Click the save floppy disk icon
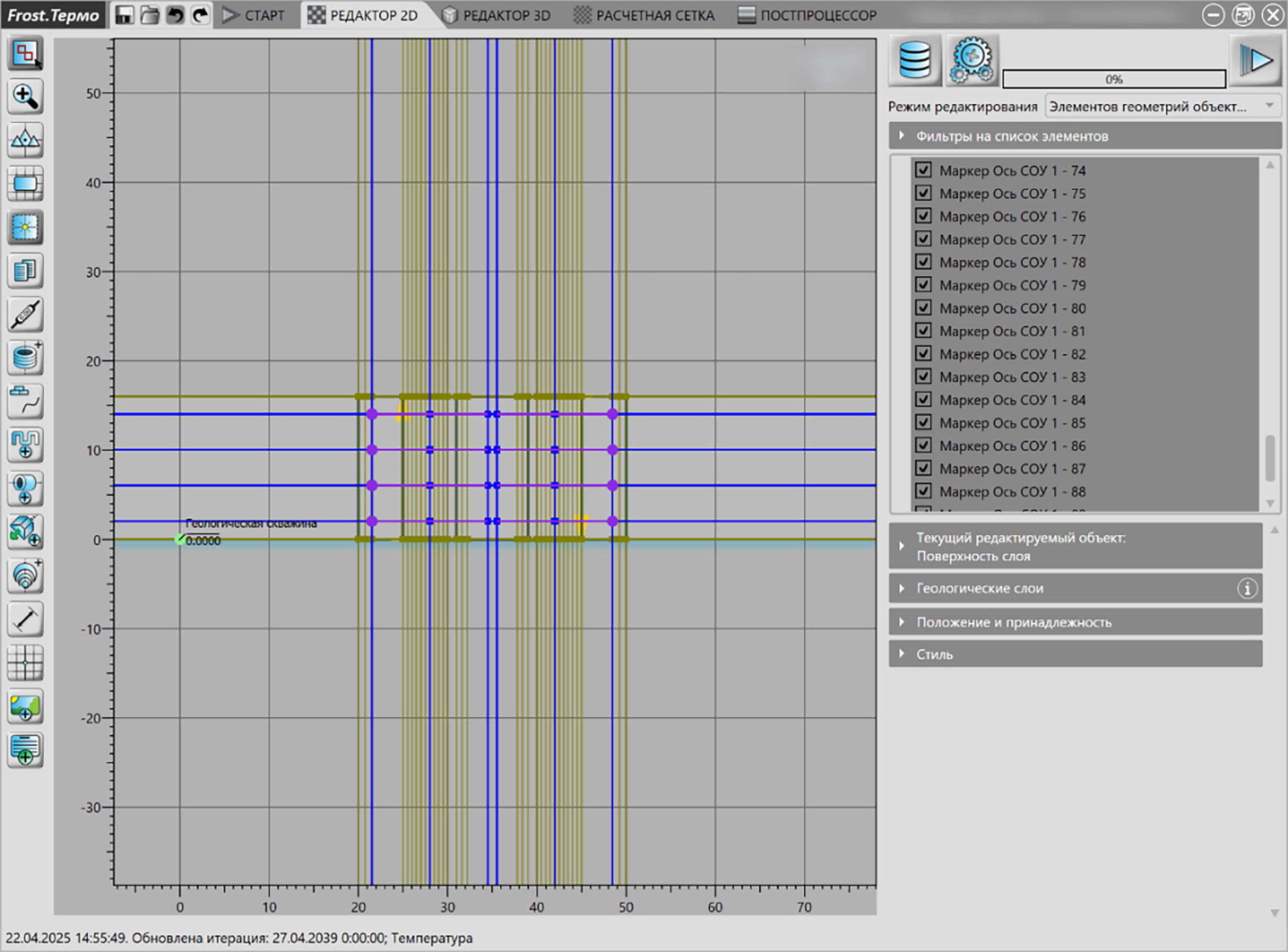This screenshot has height=952, width=1288. 125,14
